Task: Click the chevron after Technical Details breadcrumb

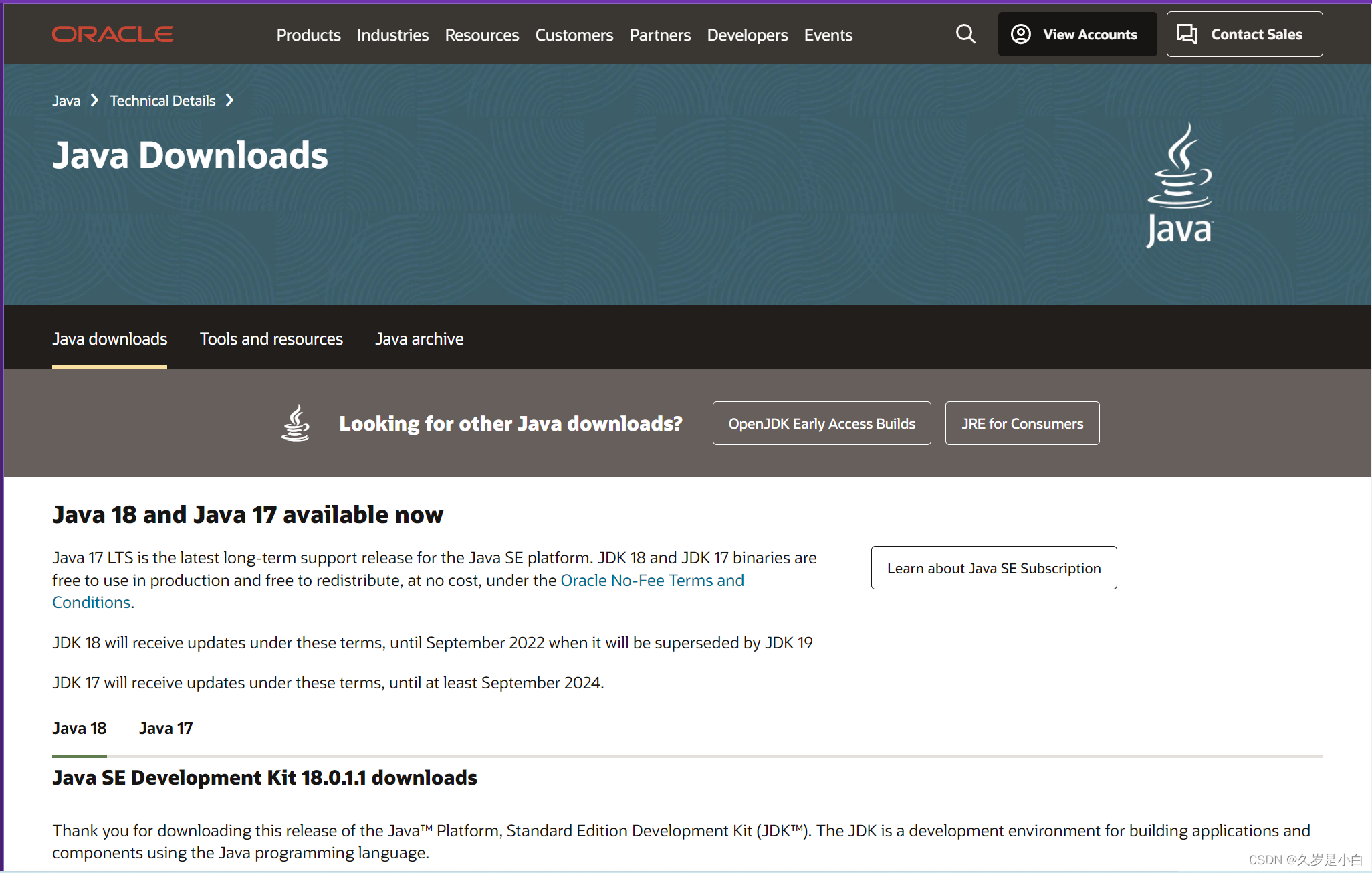Action: click(x=230, y=100)
